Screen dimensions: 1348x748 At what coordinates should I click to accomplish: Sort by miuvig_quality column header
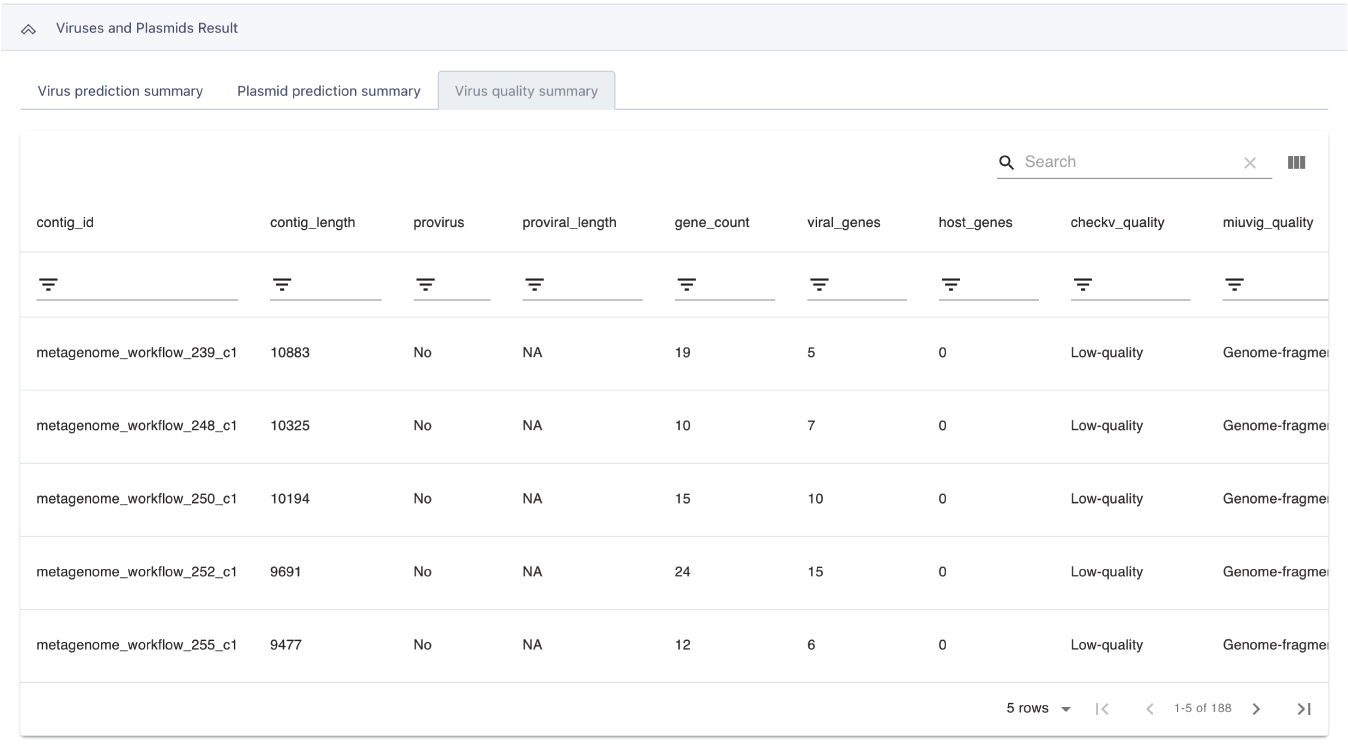pyautogui.click(x=1268, y=223)
